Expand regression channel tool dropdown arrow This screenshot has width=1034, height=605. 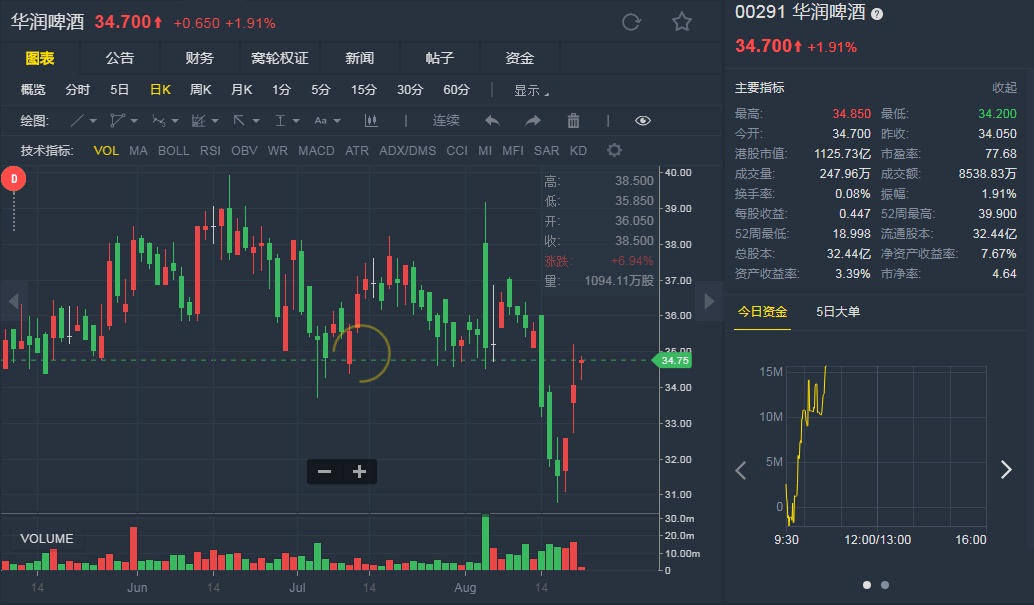coord(215,121)
